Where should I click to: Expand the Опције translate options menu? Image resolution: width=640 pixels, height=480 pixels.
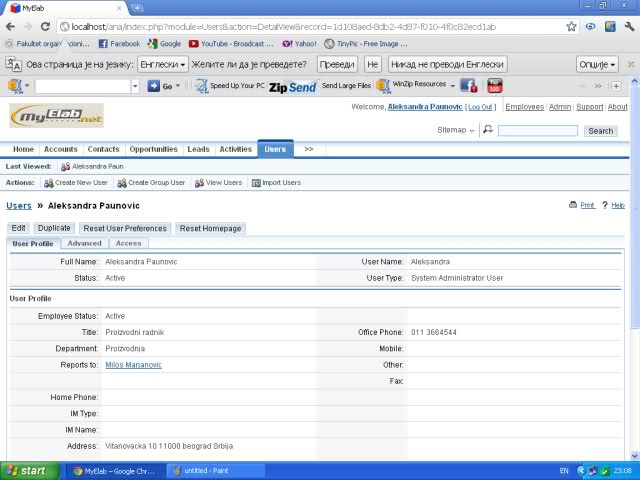(597, 64)
